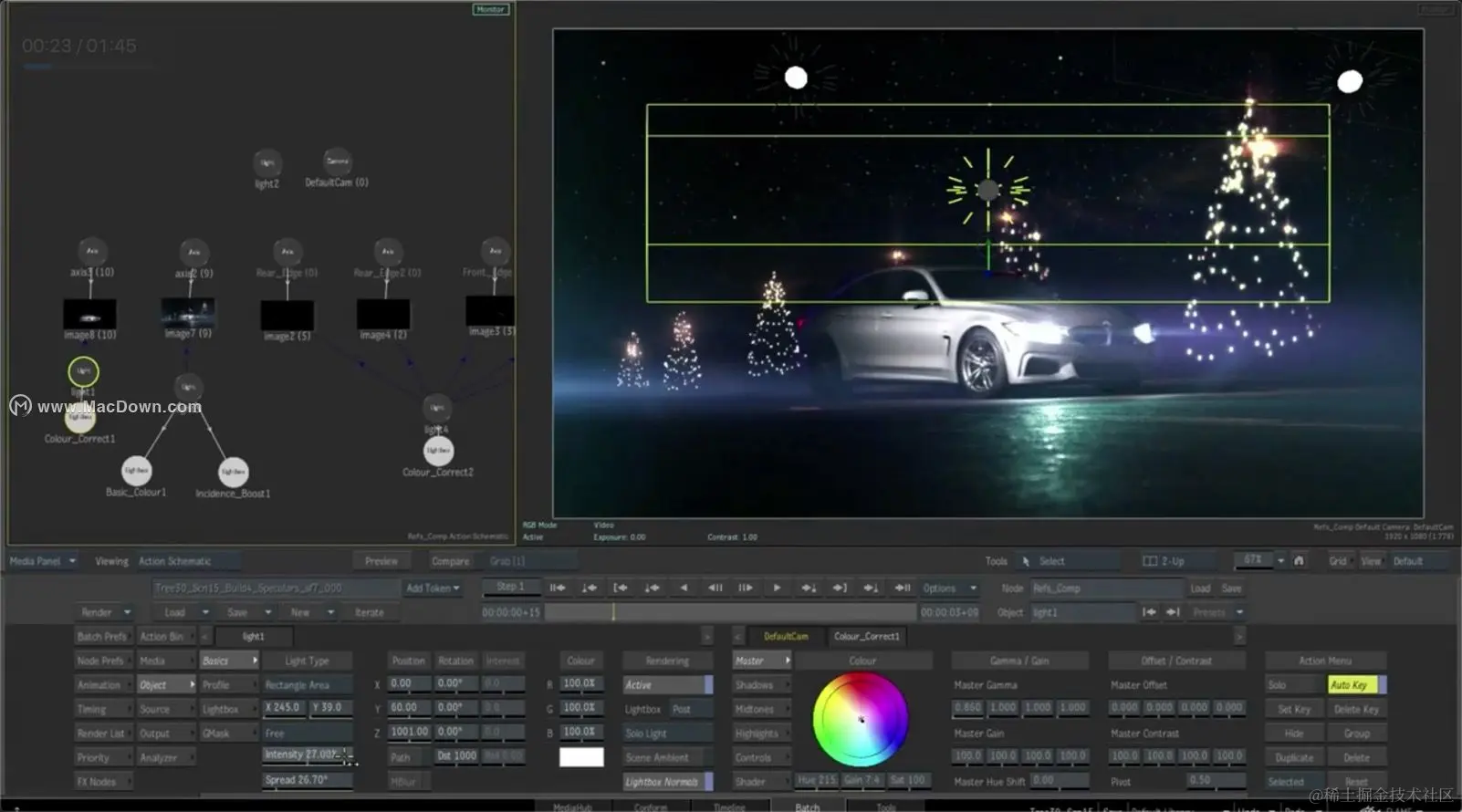Screen dimensions: 1462x812
Task: Click the Select arrow tool
Action: click(x=1026, y=561)
